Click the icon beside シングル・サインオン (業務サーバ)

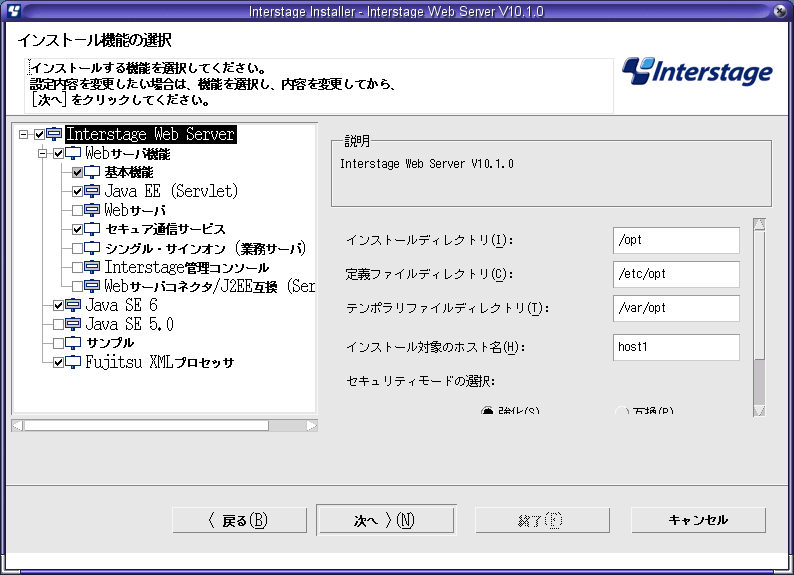[92, 248]
